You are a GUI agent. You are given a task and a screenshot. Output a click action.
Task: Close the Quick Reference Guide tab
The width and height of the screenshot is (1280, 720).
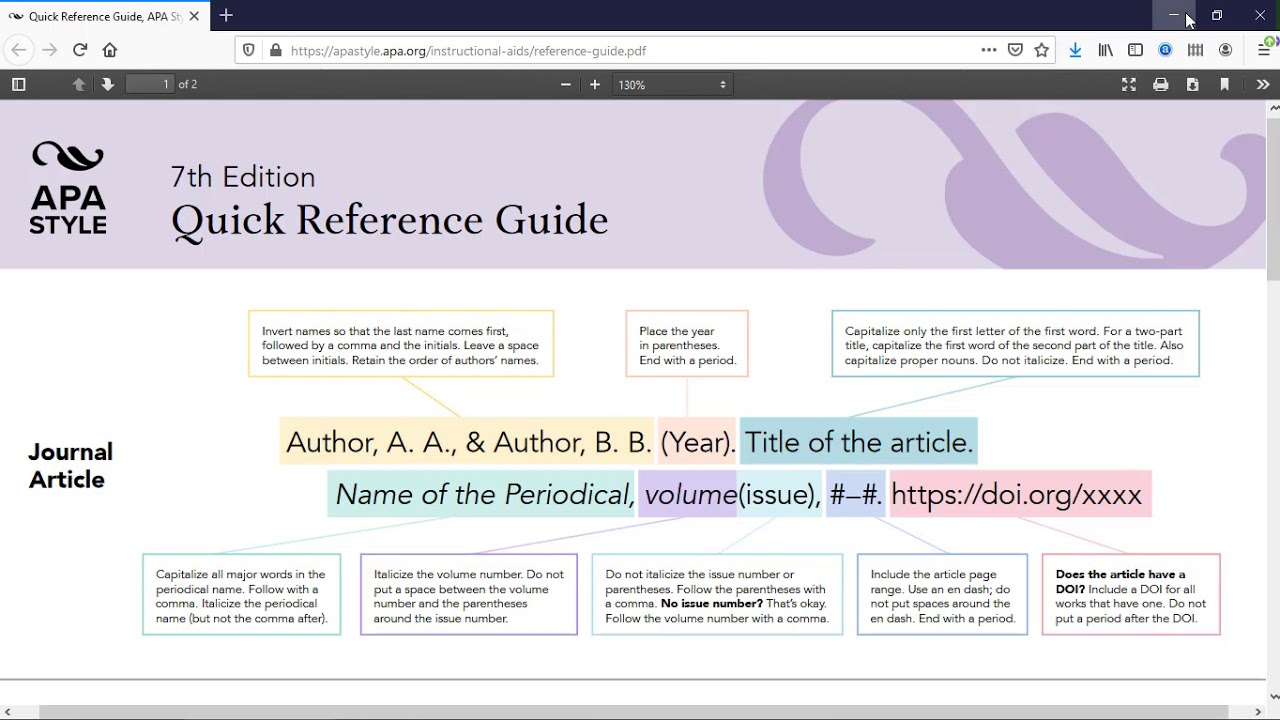coord(194,17)
